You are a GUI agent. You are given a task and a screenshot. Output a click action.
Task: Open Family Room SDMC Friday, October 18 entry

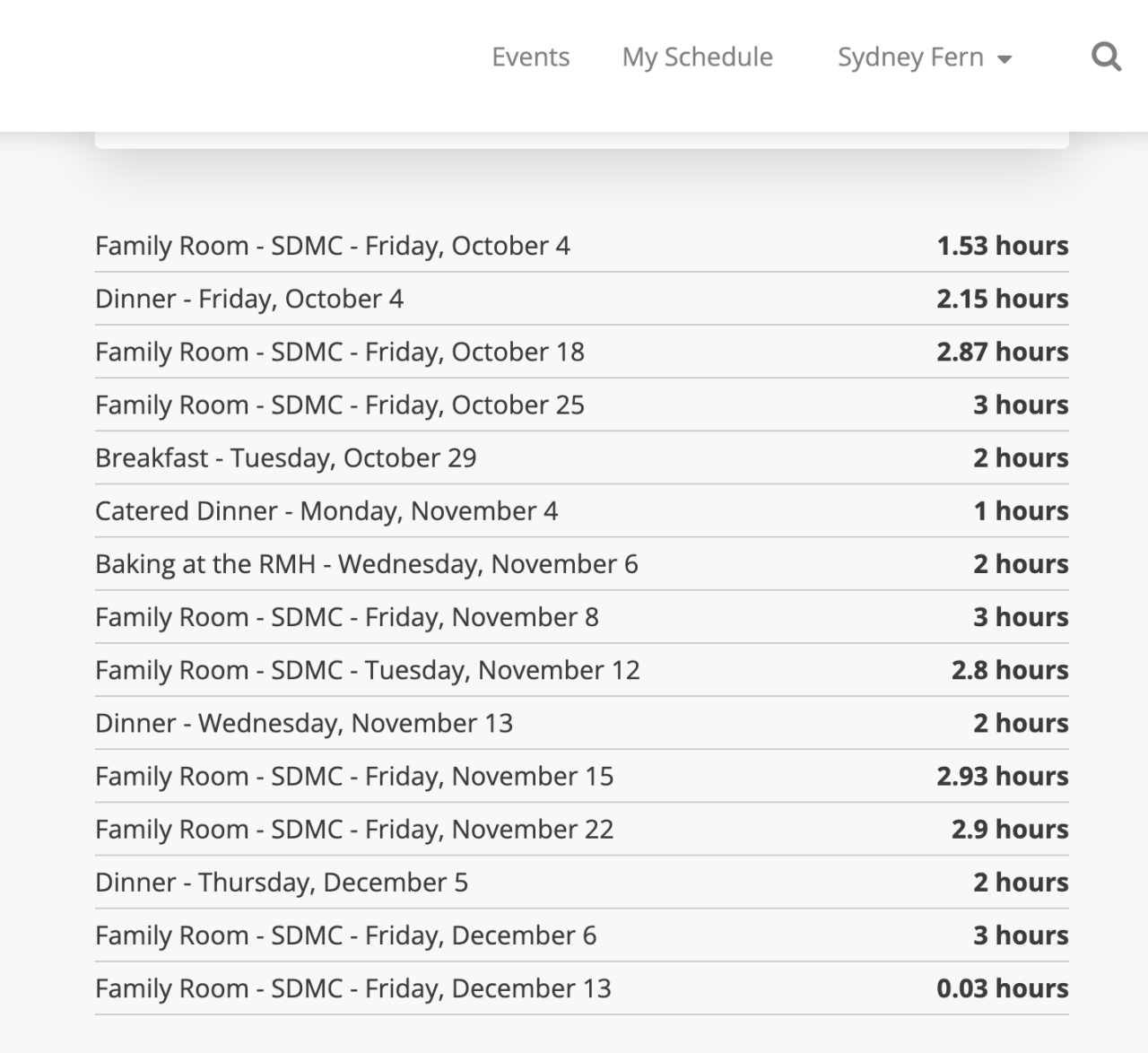(340, 352)
